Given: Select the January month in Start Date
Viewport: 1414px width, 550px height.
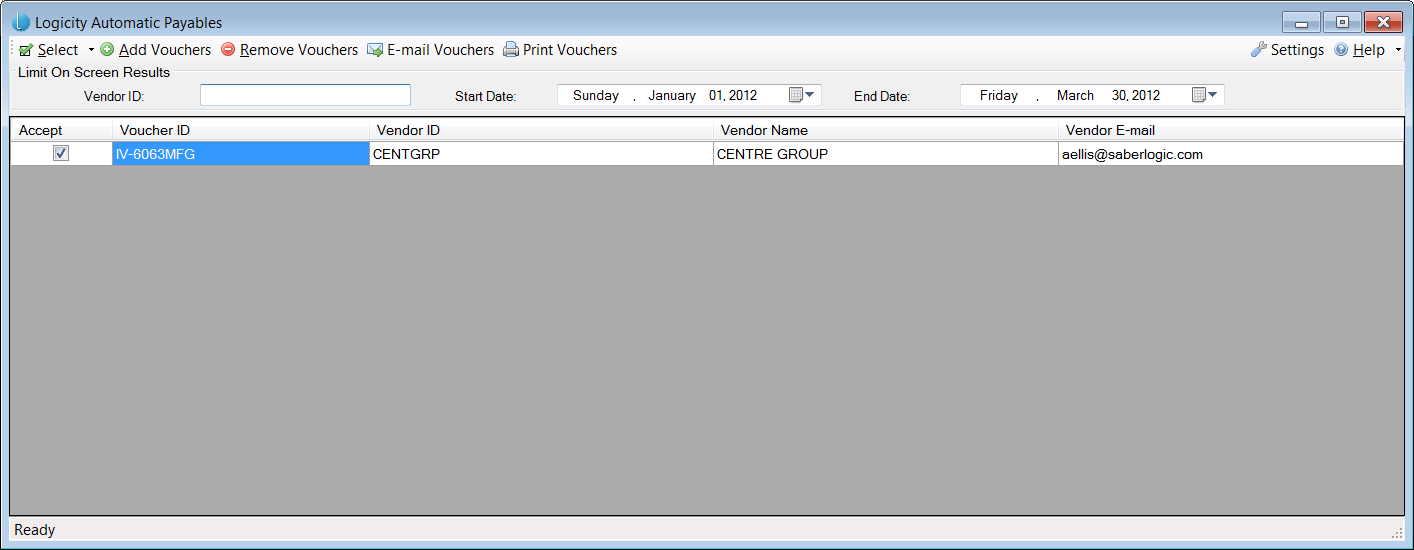Looking at the screenshot, I should 671,95.
